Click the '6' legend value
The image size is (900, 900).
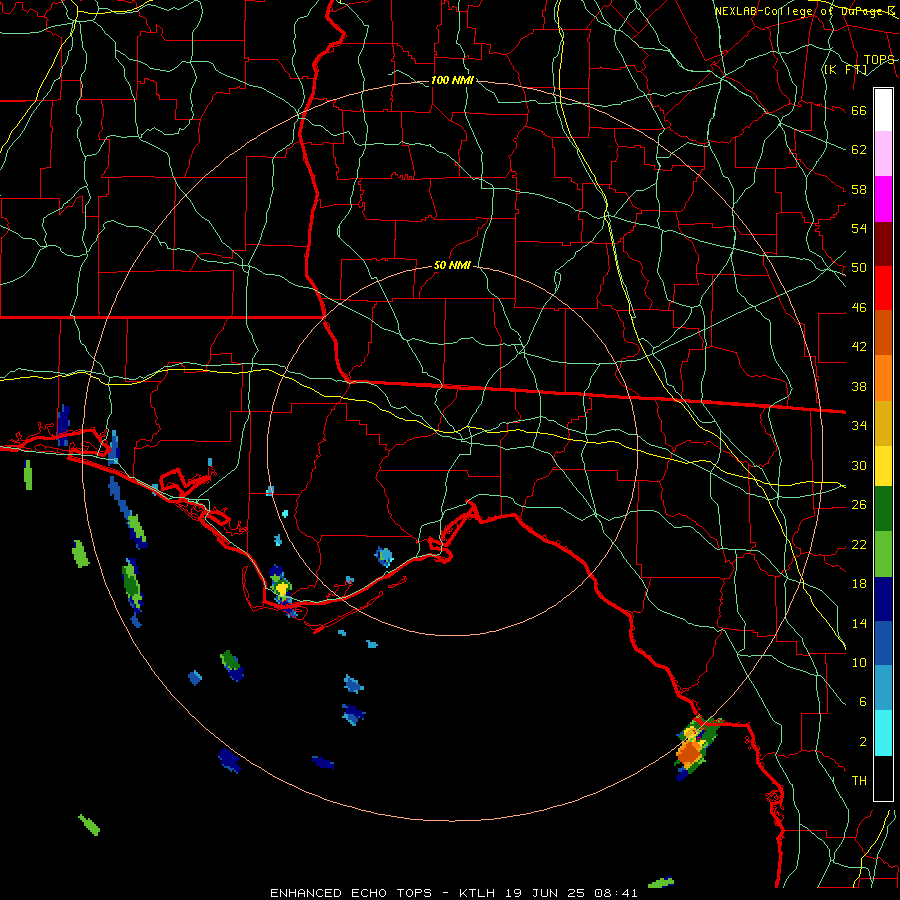click(x=863, y=702)
